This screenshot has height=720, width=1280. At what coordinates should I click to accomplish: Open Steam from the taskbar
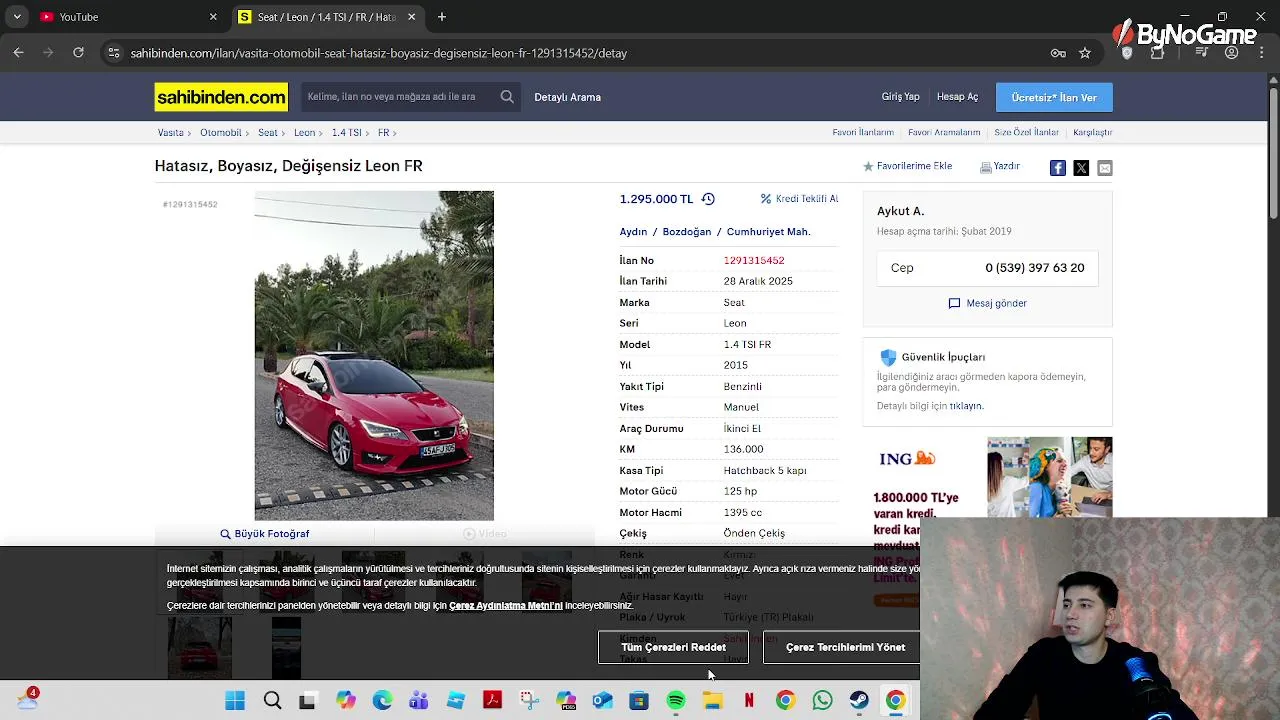[859, 701]
